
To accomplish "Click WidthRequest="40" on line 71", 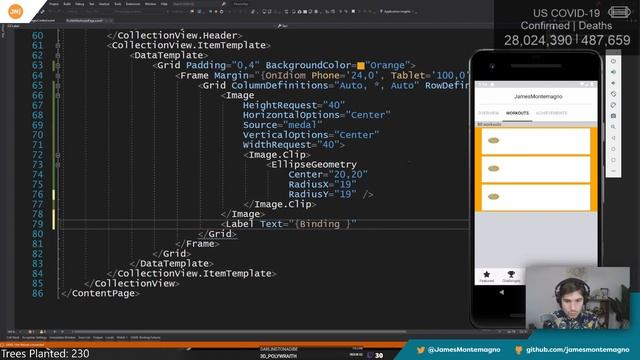I will pyautogui.click(x=291, y=145).
